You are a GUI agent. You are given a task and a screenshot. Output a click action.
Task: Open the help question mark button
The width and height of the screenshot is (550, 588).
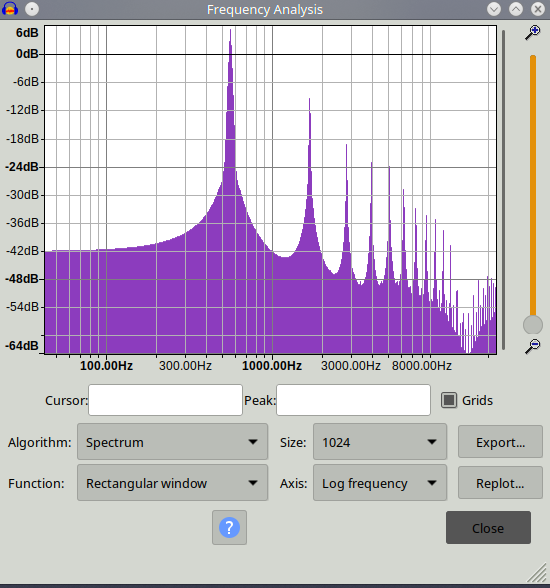tap(229, 527)
